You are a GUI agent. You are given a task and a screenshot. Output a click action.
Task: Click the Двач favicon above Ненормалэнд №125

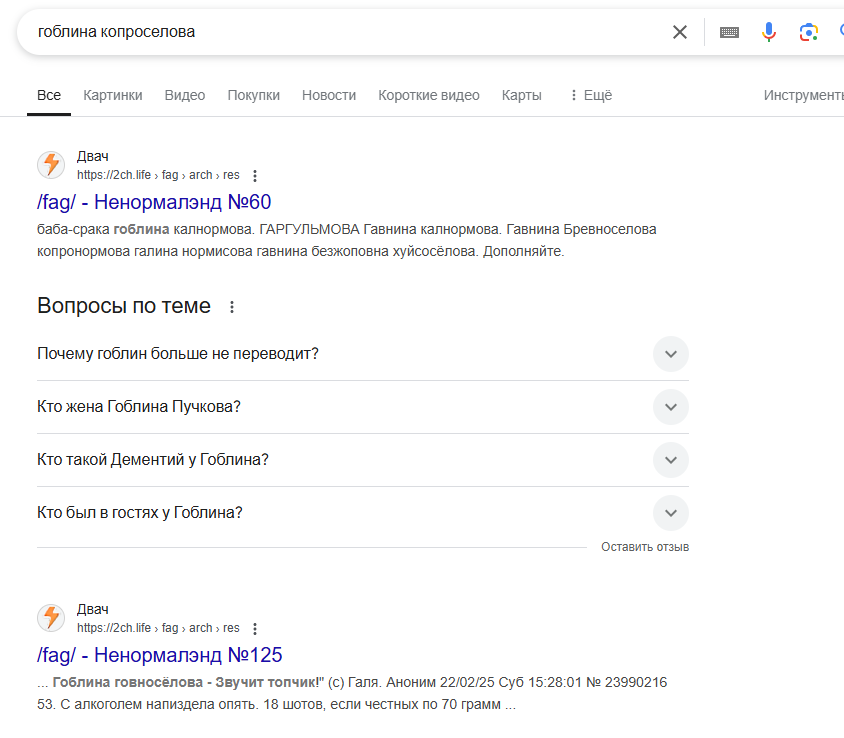point(51,617)
